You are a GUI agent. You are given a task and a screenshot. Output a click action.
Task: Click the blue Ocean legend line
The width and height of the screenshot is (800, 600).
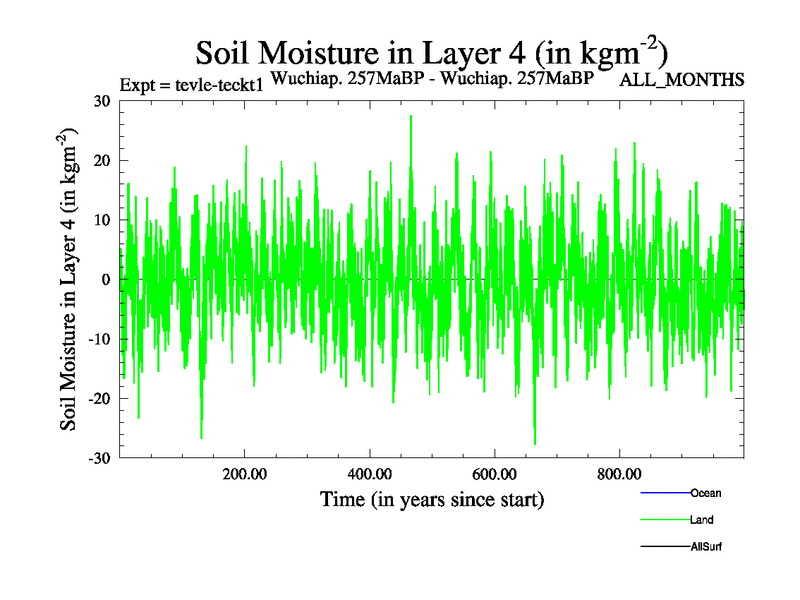pos(665,493)
